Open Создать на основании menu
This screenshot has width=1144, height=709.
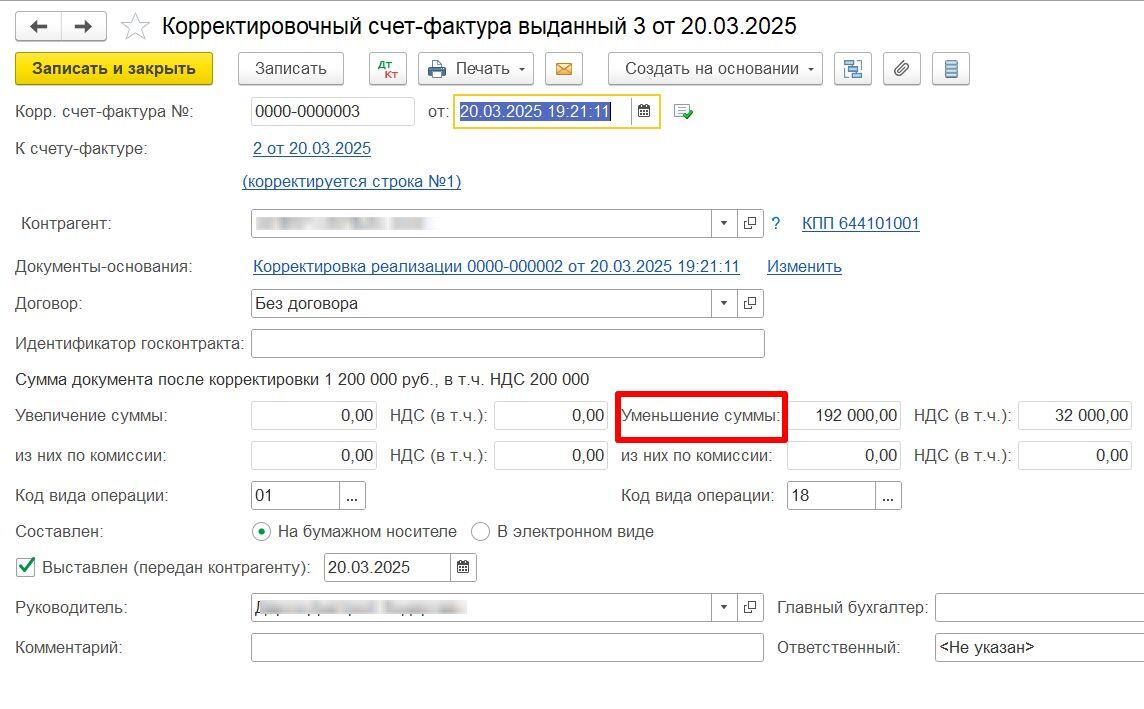coord(715,69)
